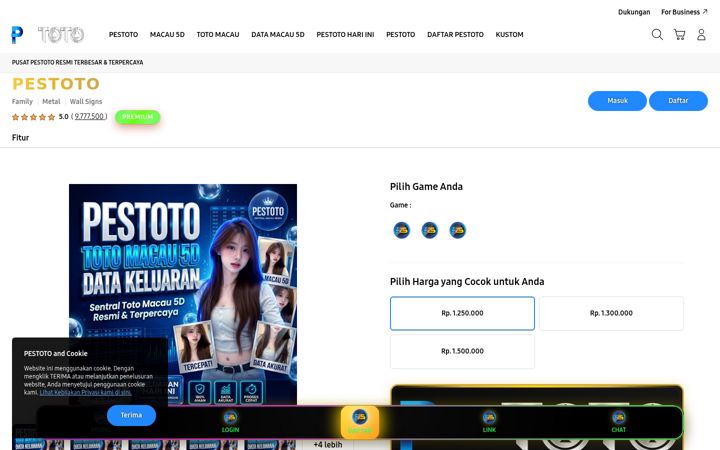The height and width of the screenshot is (450, 720).
Task: Accept cookies with the Terima button
Action: pos(131,415)
